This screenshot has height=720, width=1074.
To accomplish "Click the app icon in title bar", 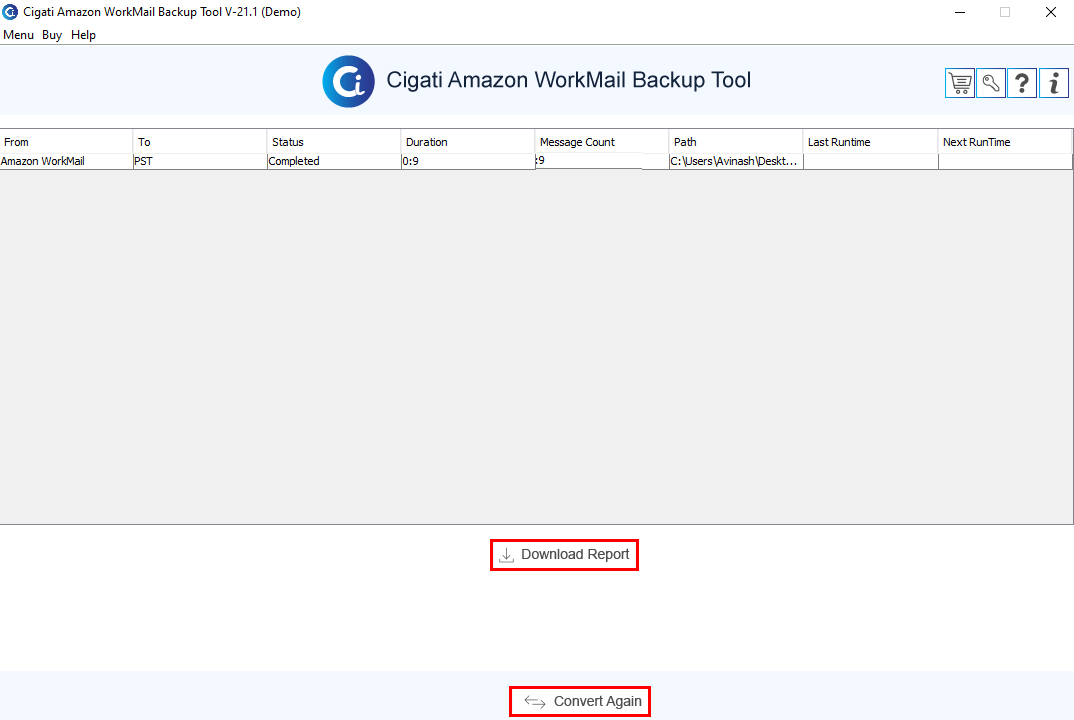I will 10,12.
